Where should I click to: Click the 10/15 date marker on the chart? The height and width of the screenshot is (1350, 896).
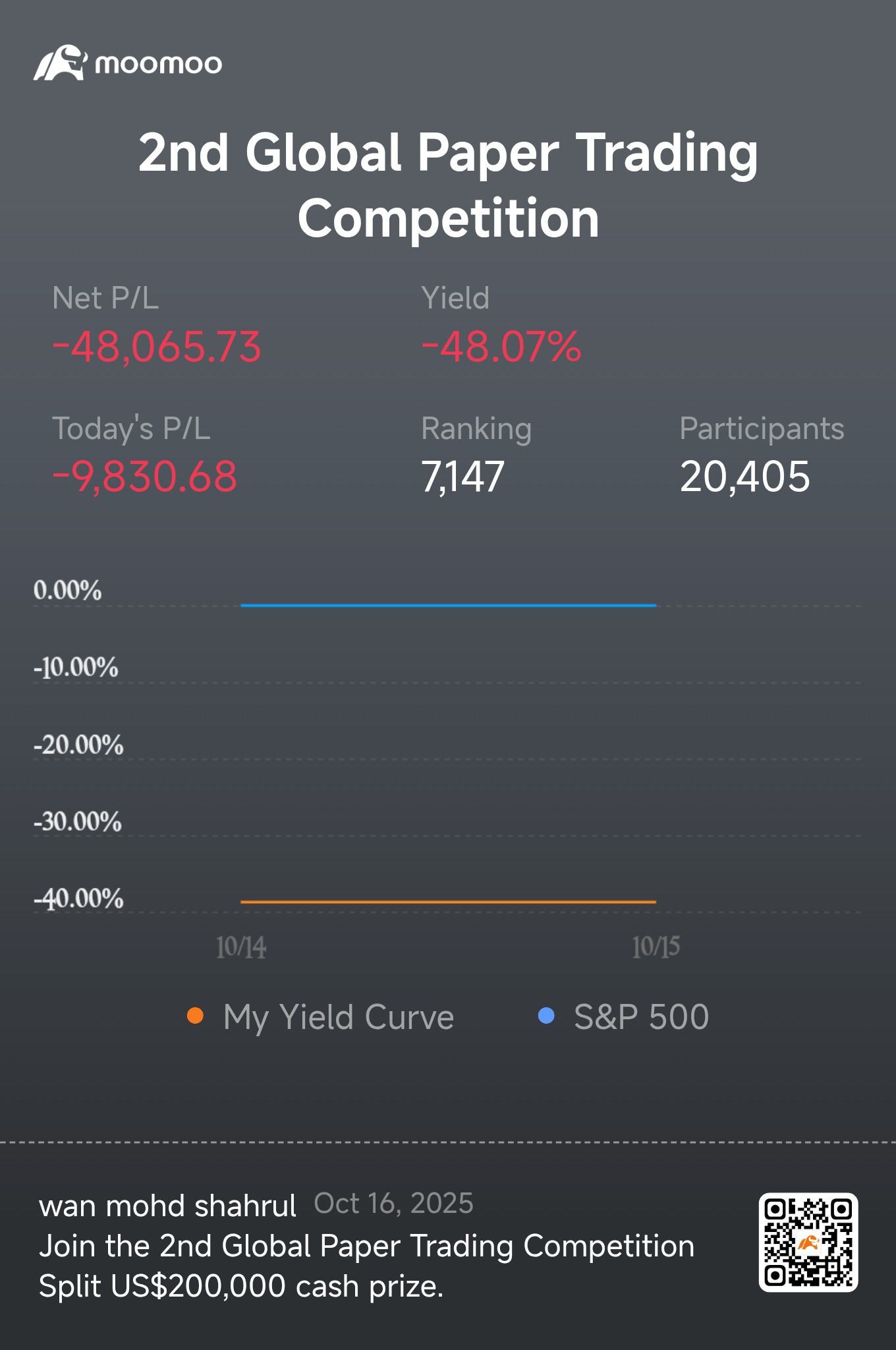coord(656,948)
